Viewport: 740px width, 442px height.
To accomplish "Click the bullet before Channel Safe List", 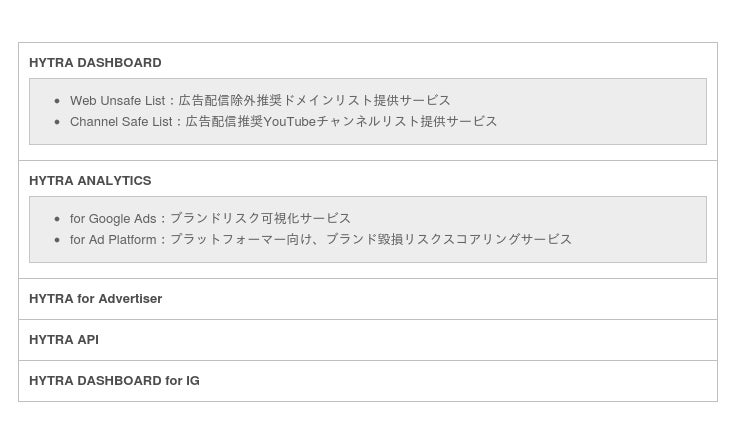I will tap(57, 122).
